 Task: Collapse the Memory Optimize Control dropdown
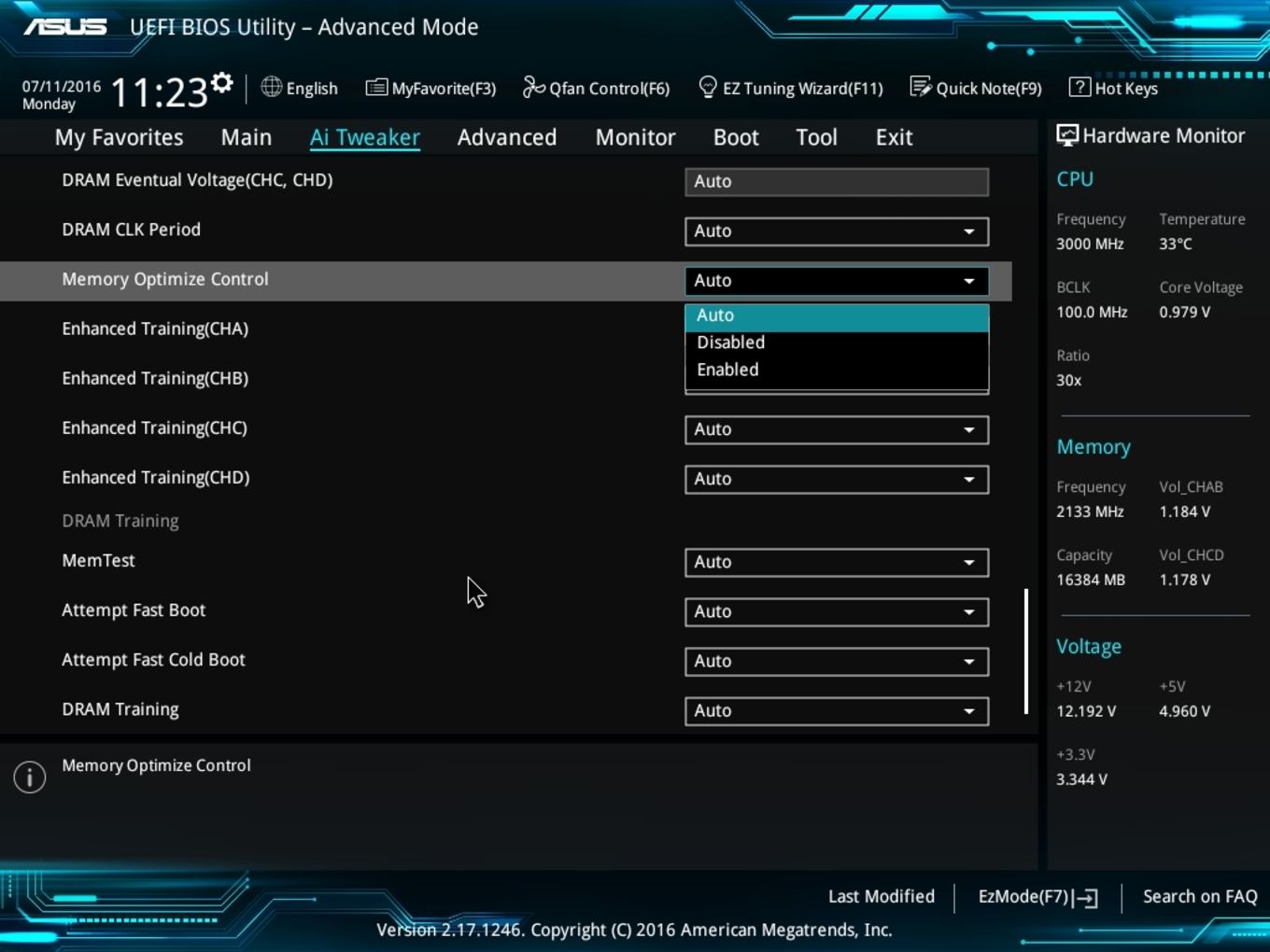(837, 281)
